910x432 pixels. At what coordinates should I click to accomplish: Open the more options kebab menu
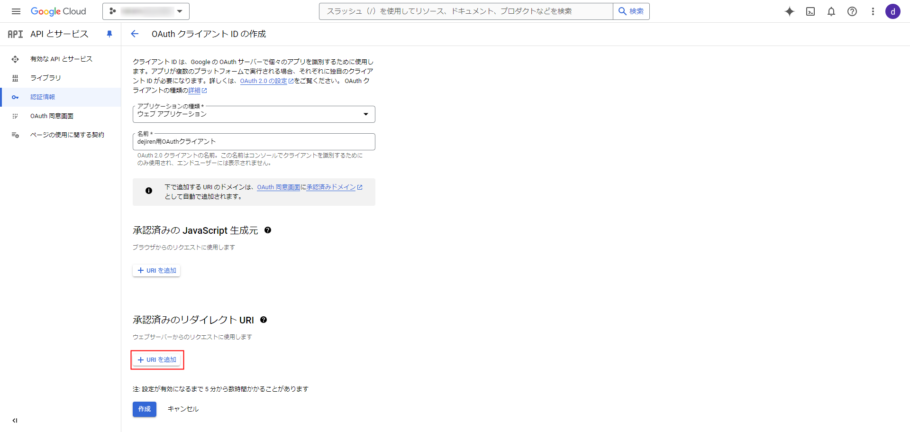point(871,11)
